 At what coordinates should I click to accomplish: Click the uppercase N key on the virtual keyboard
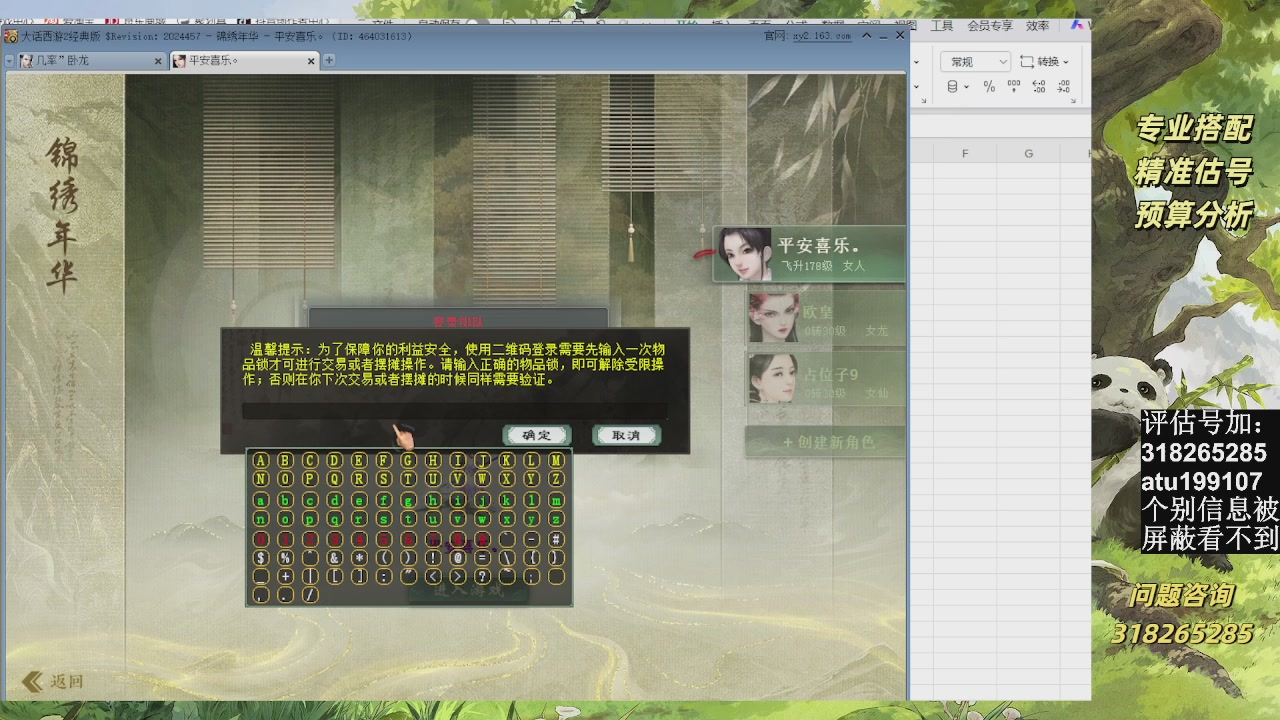coord(261,480)
